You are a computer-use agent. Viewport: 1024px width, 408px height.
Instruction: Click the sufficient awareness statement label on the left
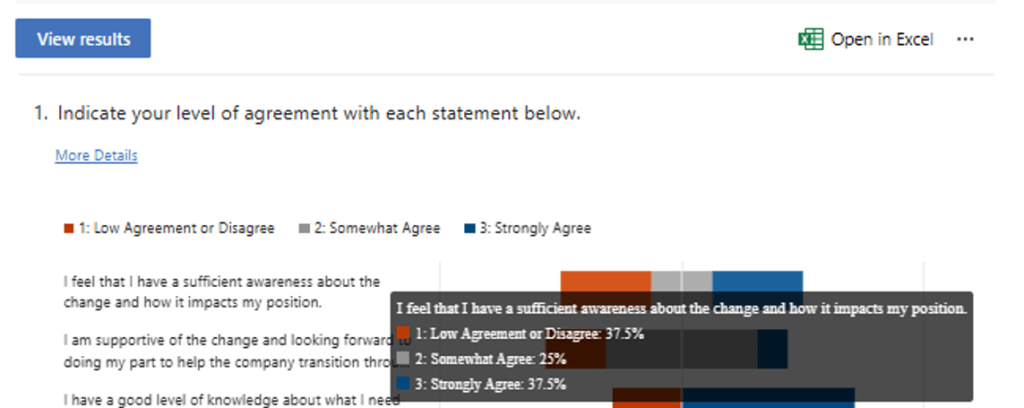click(x=221, y=291)
